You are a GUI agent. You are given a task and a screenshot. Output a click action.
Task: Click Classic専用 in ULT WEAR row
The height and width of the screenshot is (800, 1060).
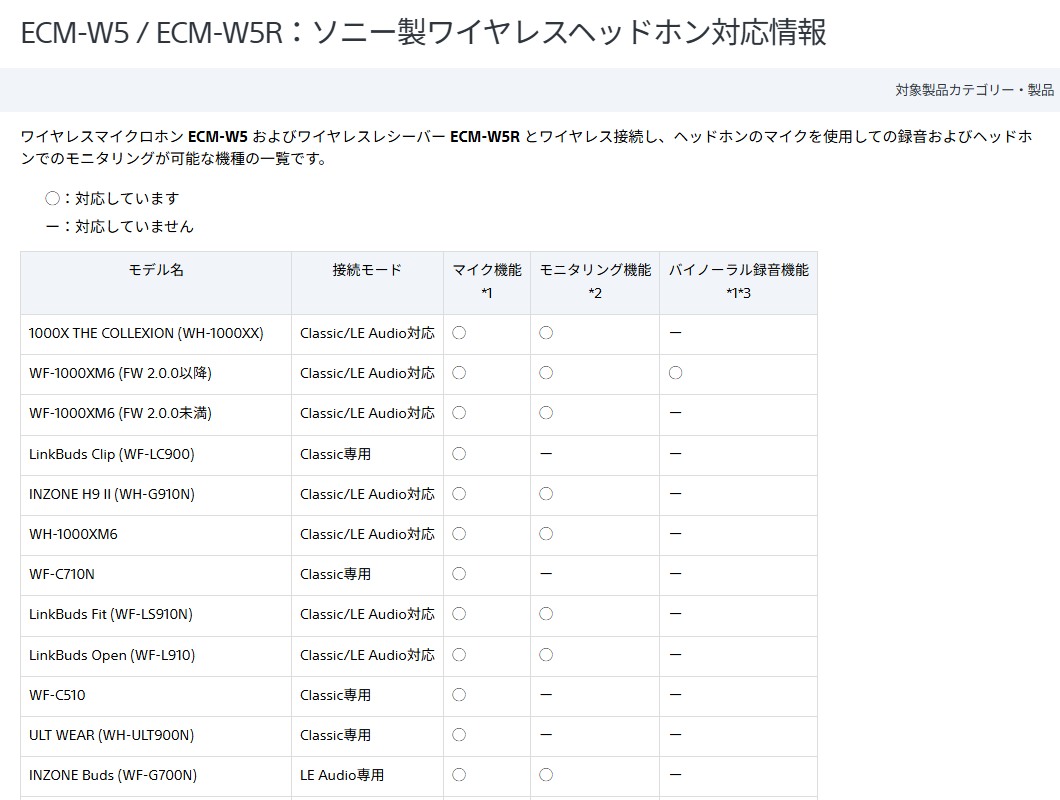(x=335, y=735)
